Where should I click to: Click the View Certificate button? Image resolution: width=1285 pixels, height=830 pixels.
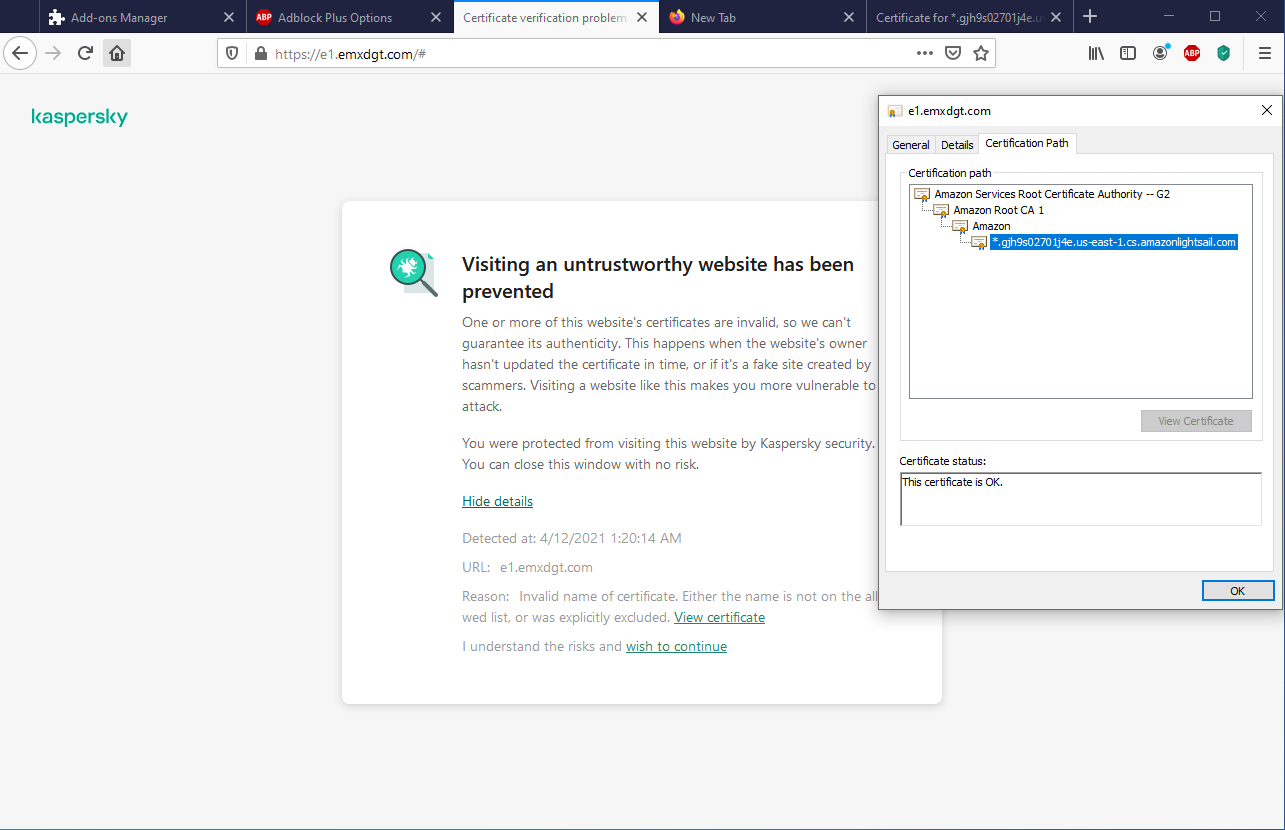(x=1196, y=421)
